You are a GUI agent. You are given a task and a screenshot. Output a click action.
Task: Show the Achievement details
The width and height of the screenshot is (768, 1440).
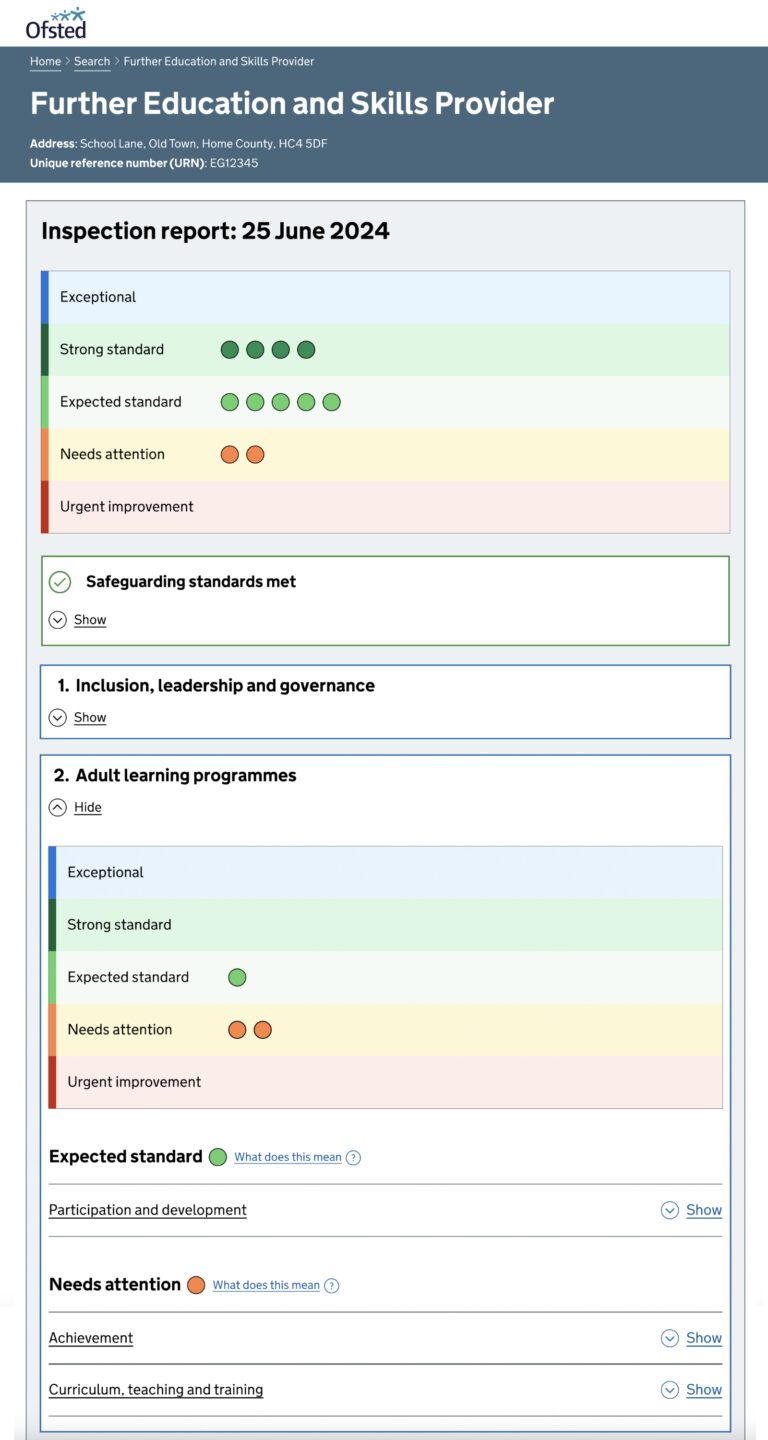(x=703, y=1337)
